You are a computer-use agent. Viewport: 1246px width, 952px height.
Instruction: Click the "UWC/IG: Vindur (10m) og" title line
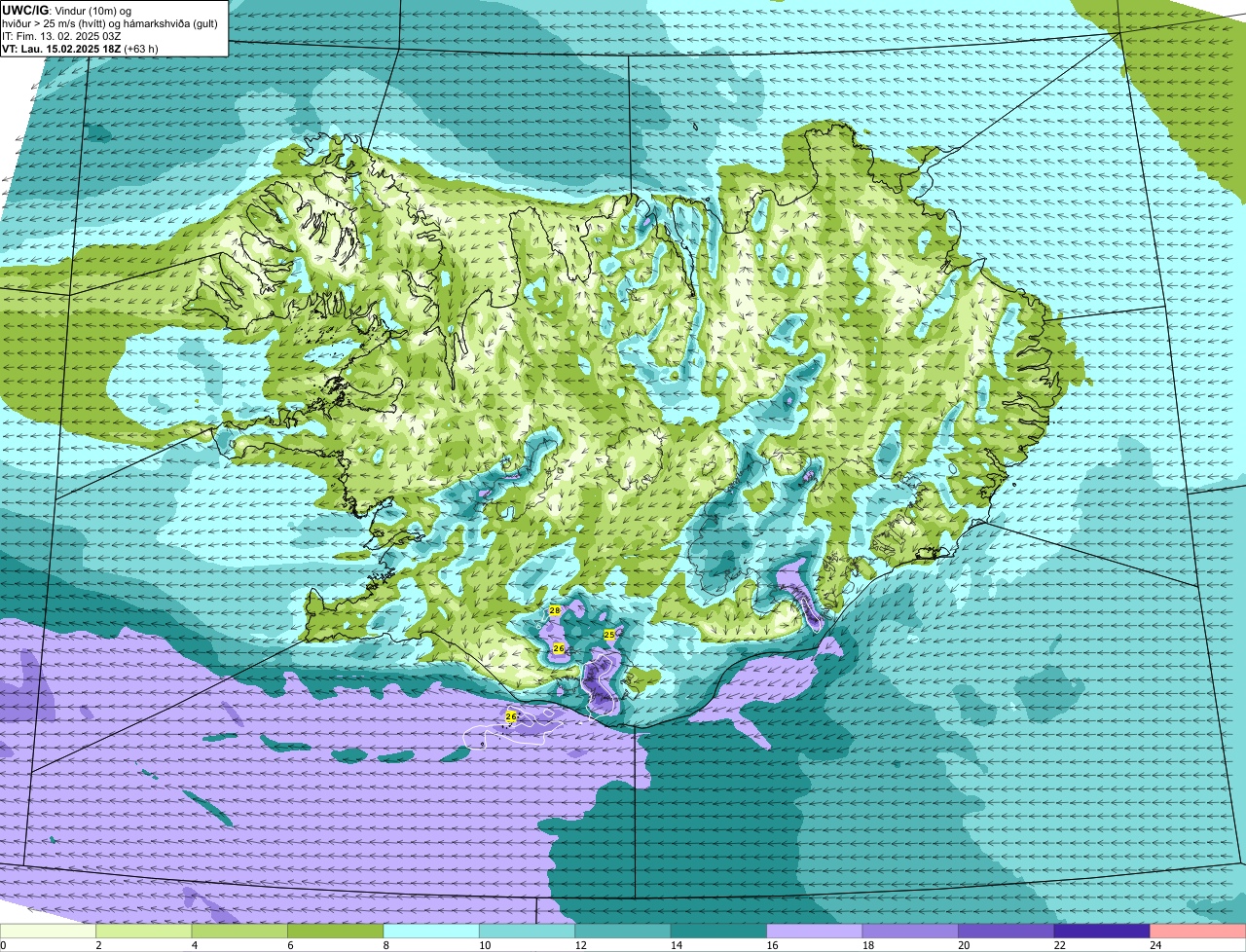click(x=66, y=10)
